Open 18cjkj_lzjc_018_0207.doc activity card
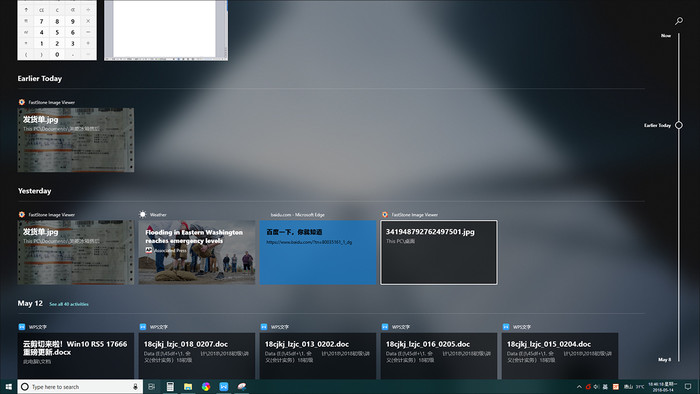Viewport: 700px width, 394px height. tap(197, 356)
